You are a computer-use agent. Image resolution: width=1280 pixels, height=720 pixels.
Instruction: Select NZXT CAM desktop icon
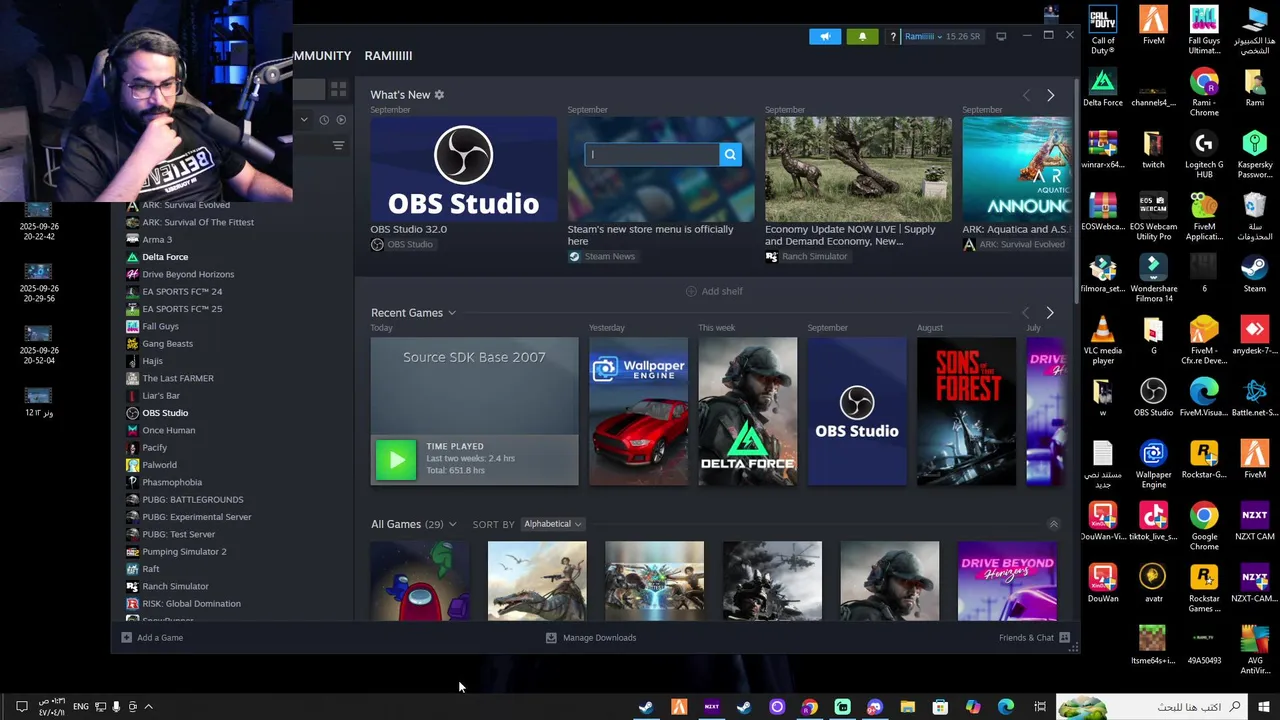point(1255,521)
